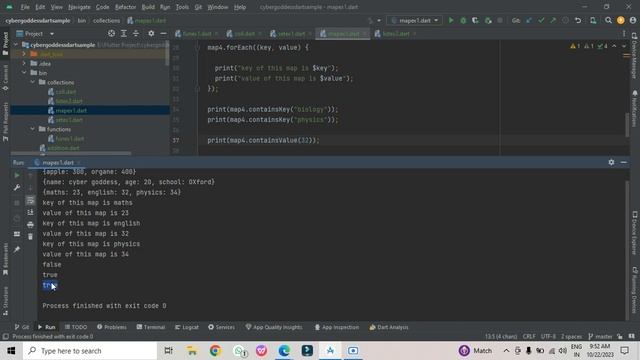
Task: Open the Search Everywhere magnifier icon
Action: [608, 20]
